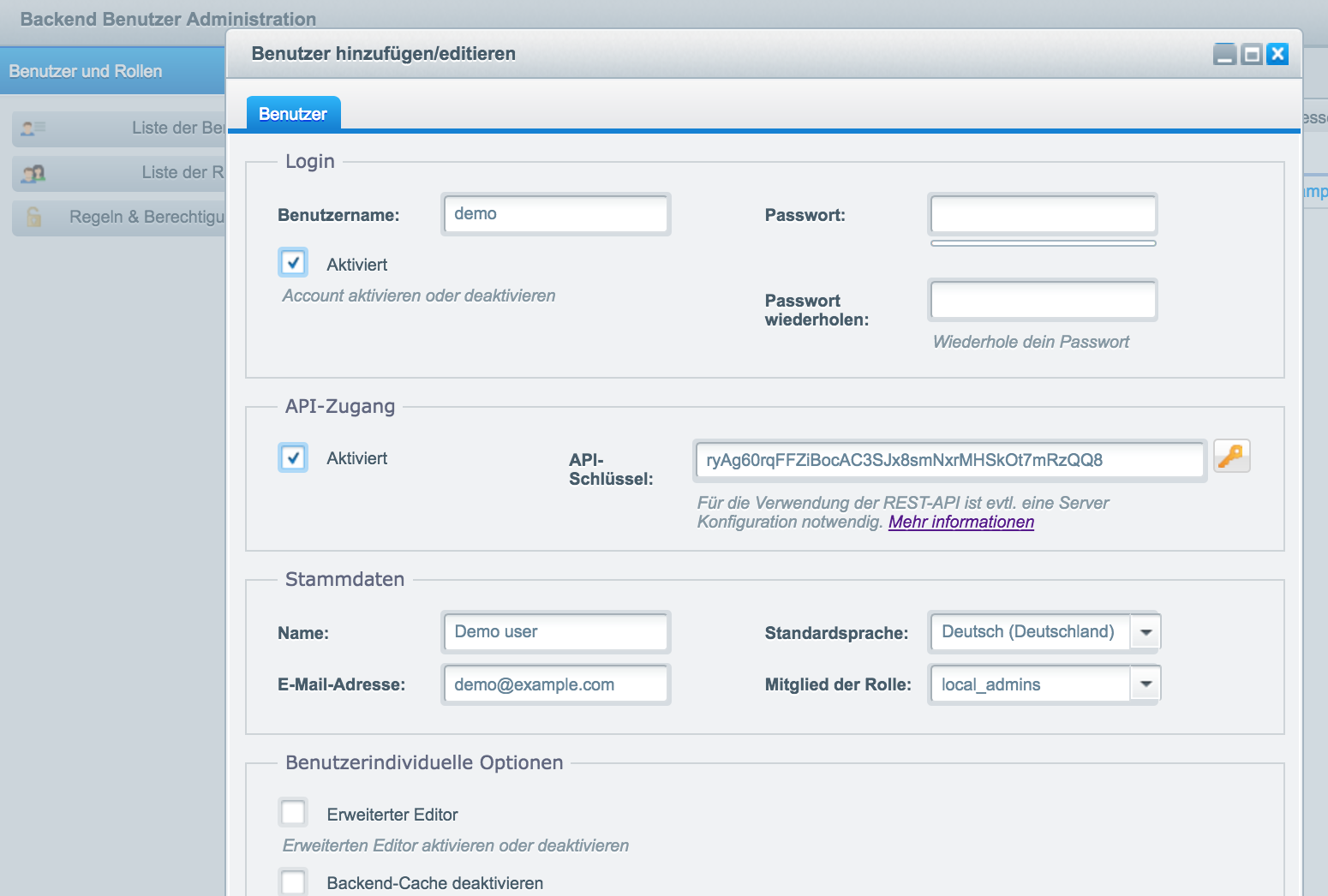Click the E-Mail-Adresse input field
The image size is (1328, 896).
coord(556,684)
